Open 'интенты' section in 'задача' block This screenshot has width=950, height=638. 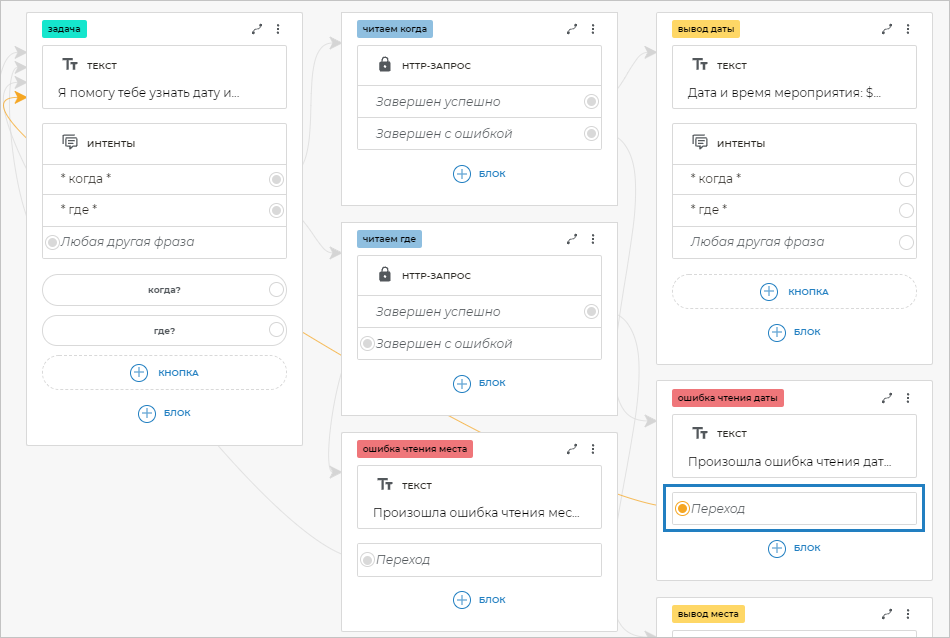pos(112,143)
